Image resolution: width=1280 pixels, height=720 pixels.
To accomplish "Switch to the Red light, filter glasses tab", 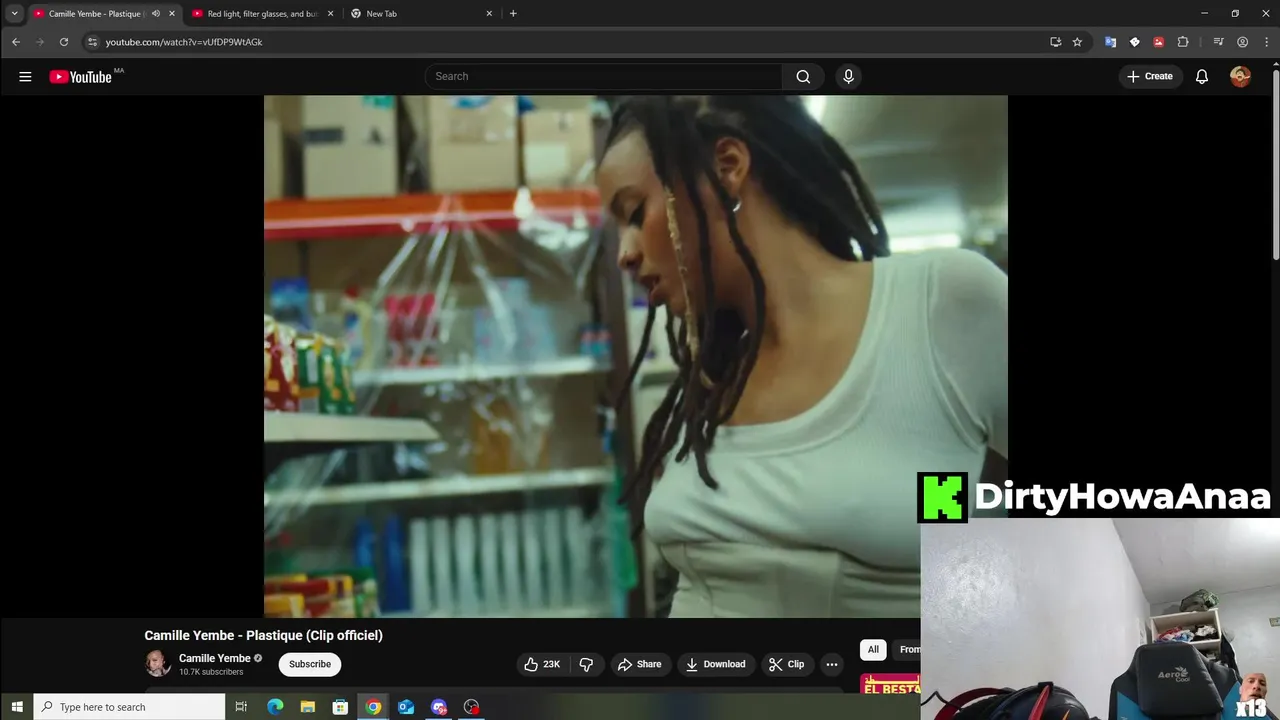I will coord(262,14).
